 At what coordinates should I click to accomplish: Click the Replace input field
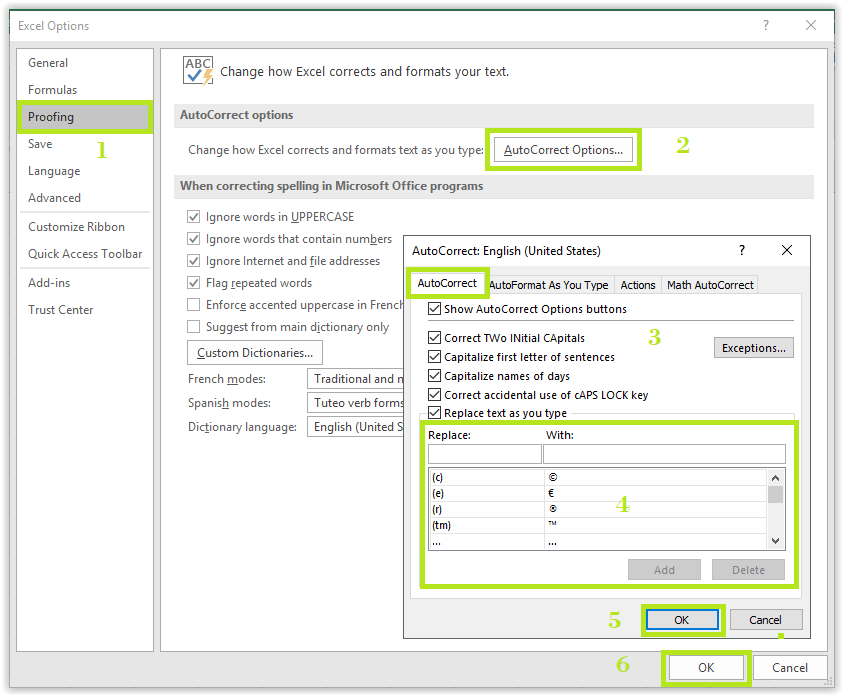click(484, 454)
